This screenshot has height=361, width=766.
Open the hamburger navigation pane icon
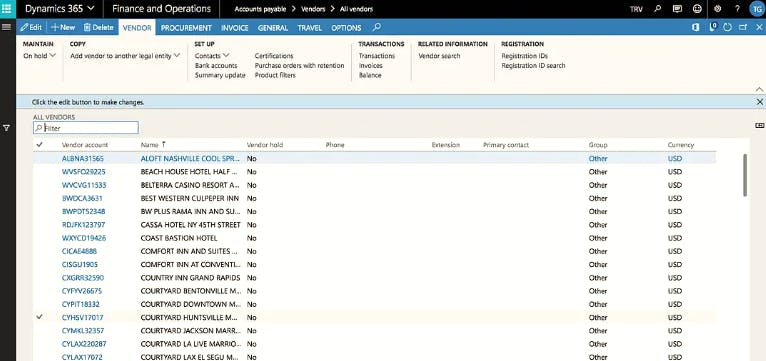click(x=7, y=27)
